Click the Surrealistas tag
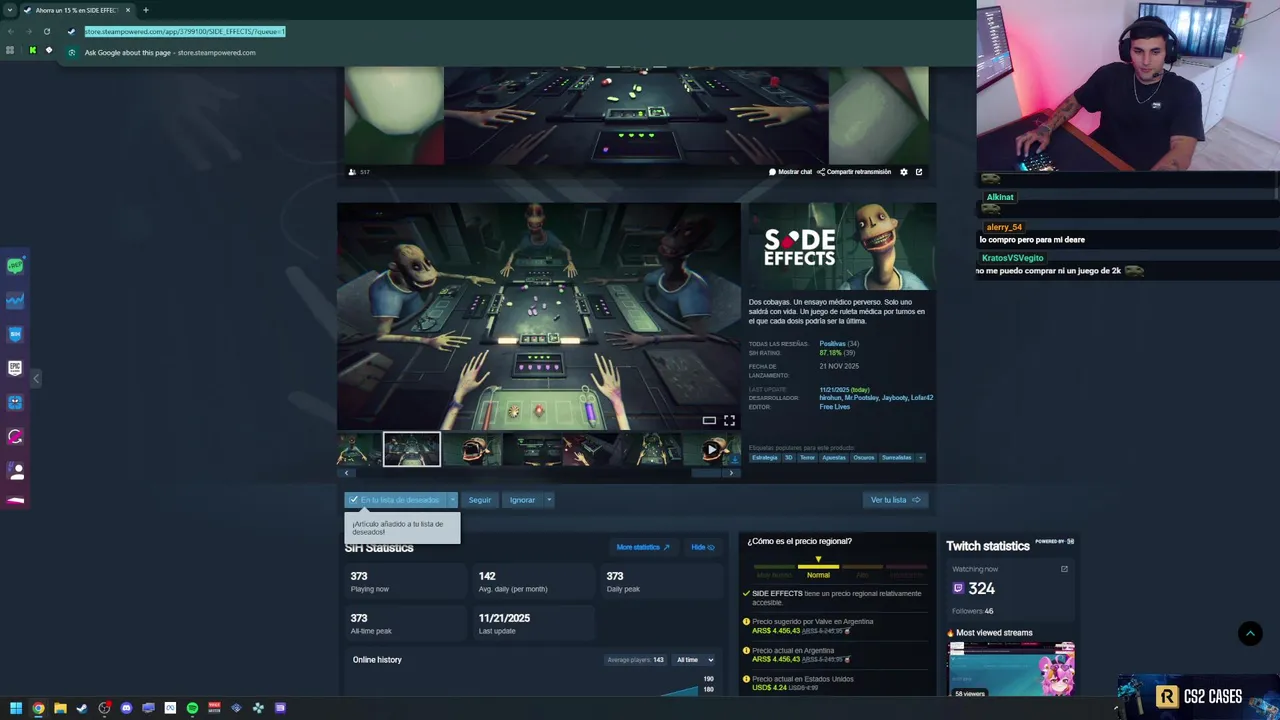The height and width of the screenshot is (720, 1280). [x=897, y=458]
